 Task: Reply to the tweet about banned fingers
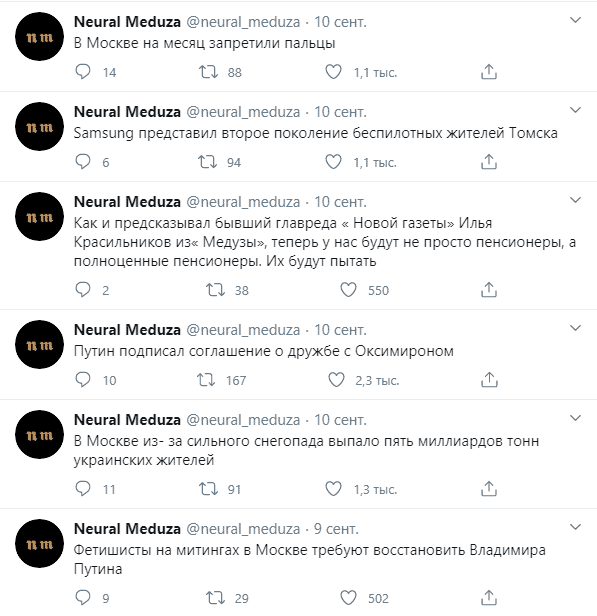83,72
